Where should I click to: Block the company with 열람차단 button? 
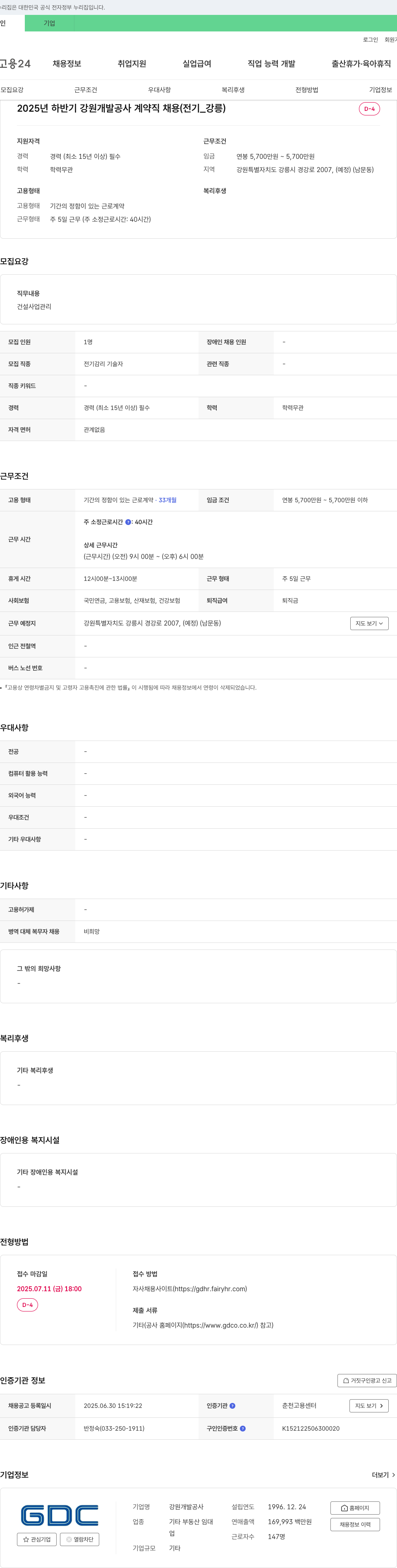pyautogui.click(x=79, y=1539)
